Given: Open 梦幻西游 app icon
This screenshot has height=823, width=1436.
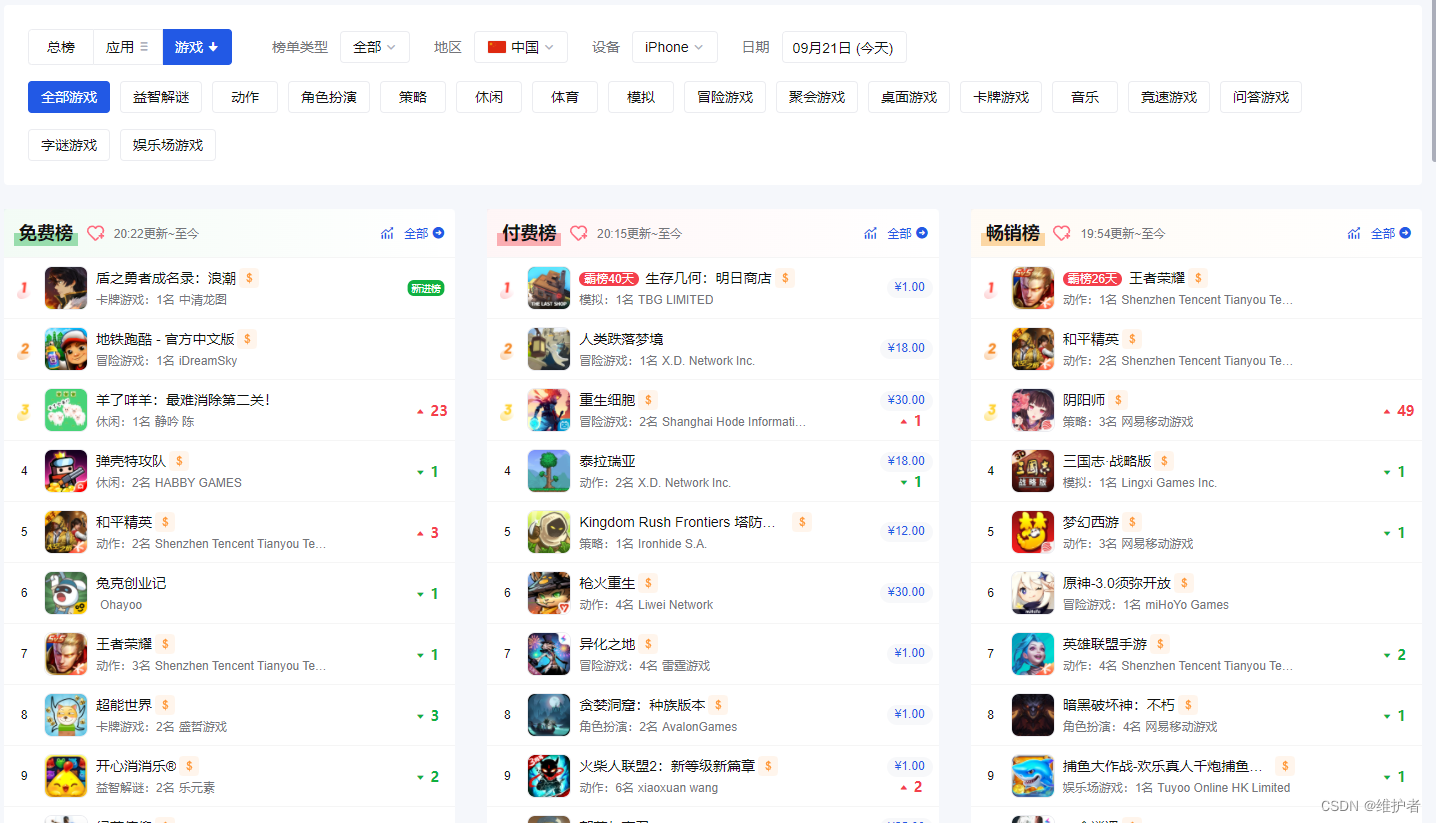Looking at the screenshot, I should 1033,532.
